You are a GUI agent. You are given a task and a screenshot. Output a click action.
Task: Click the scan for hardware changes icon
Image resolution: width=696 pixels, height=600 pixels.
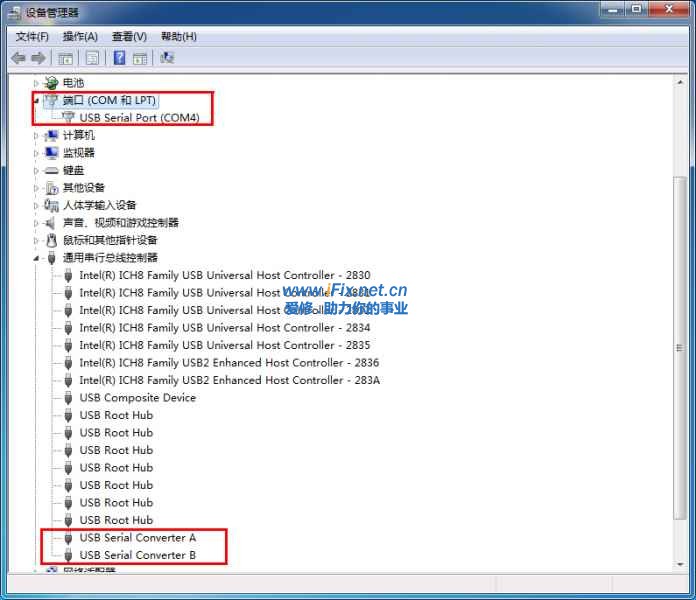coord(166,58)
